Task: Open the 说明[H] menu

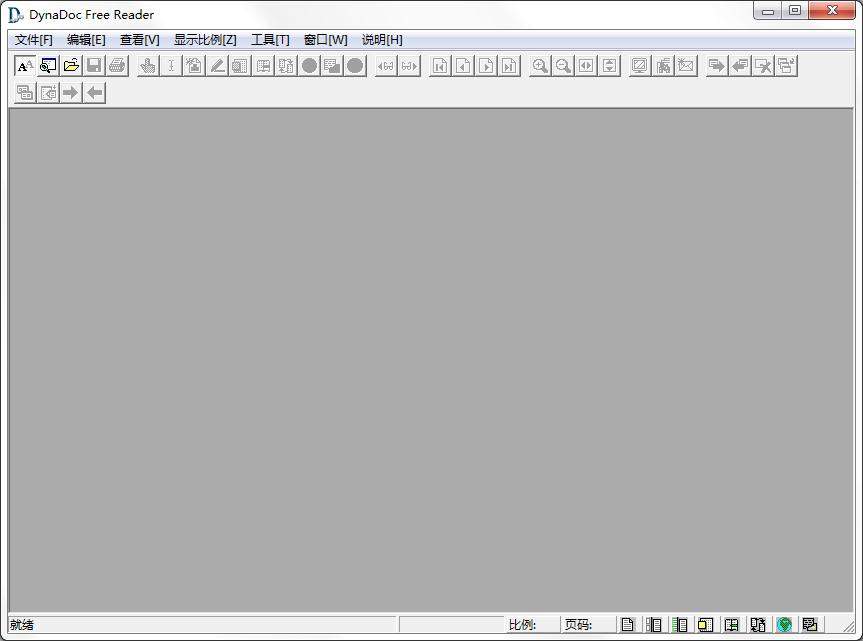Action: [x=382, y=40]
